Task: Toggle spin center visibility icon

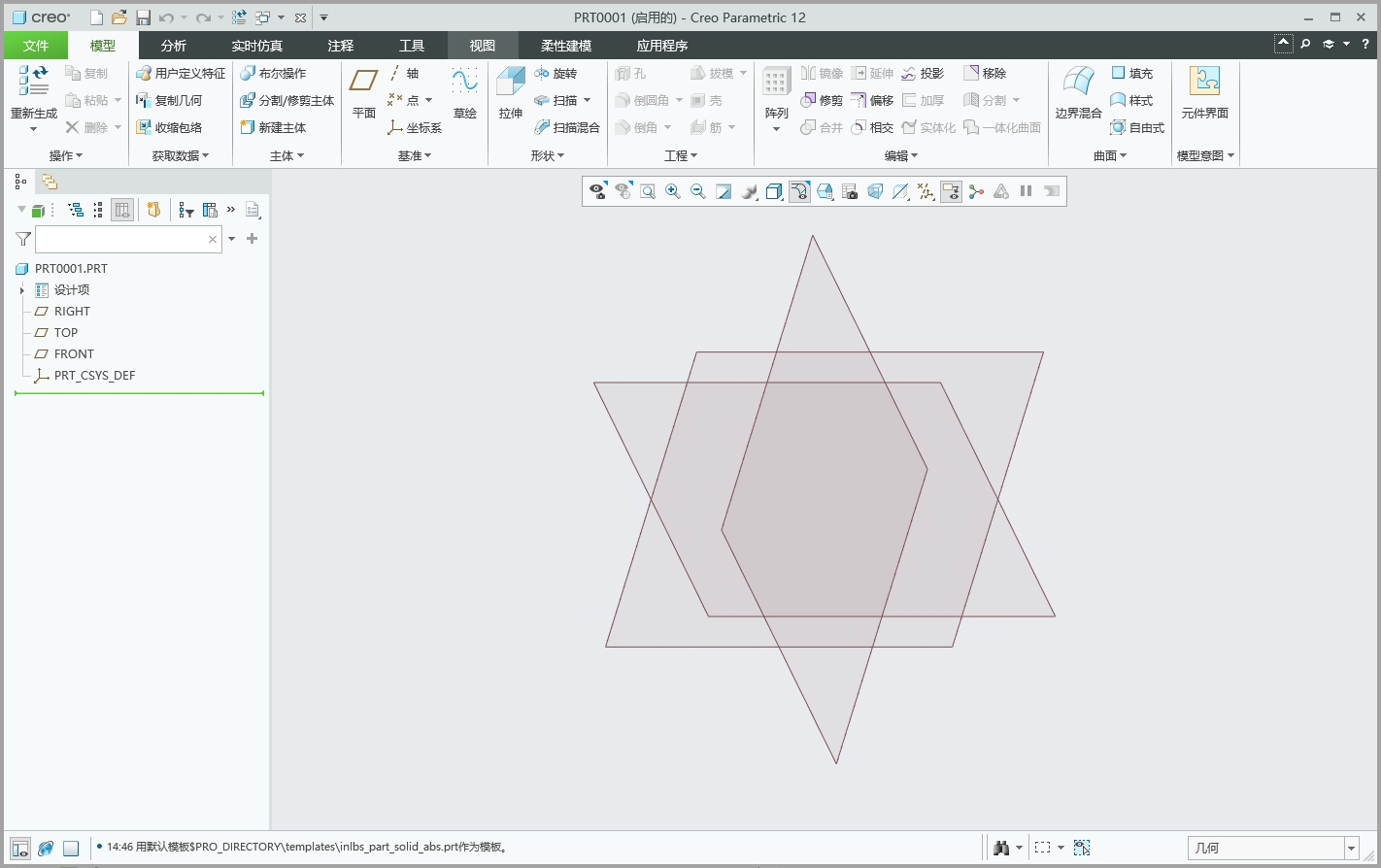Action: (x=976, y=191)
